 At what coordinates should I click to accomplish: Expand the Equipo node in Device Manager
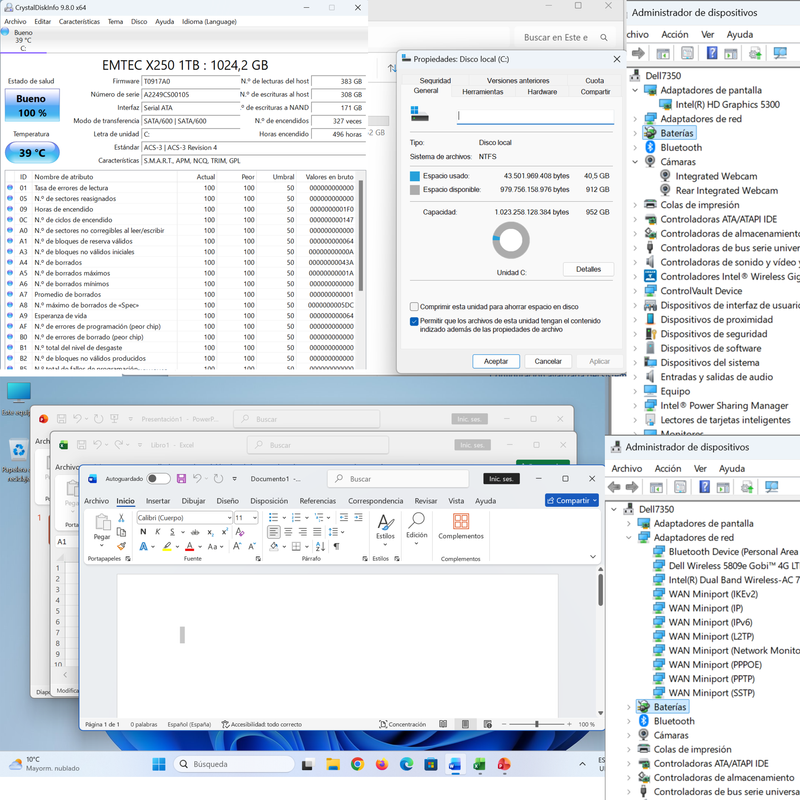pyautogui.click(x=635, y=391)
